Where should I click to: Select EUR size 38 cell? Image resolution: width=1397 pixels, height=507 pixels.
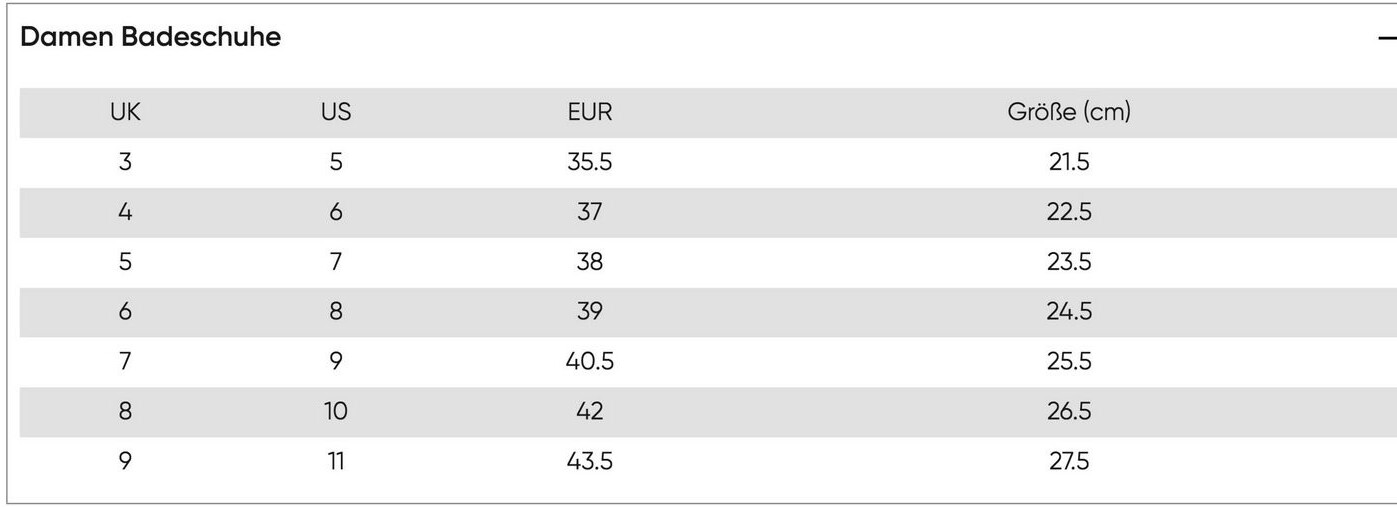589,262
